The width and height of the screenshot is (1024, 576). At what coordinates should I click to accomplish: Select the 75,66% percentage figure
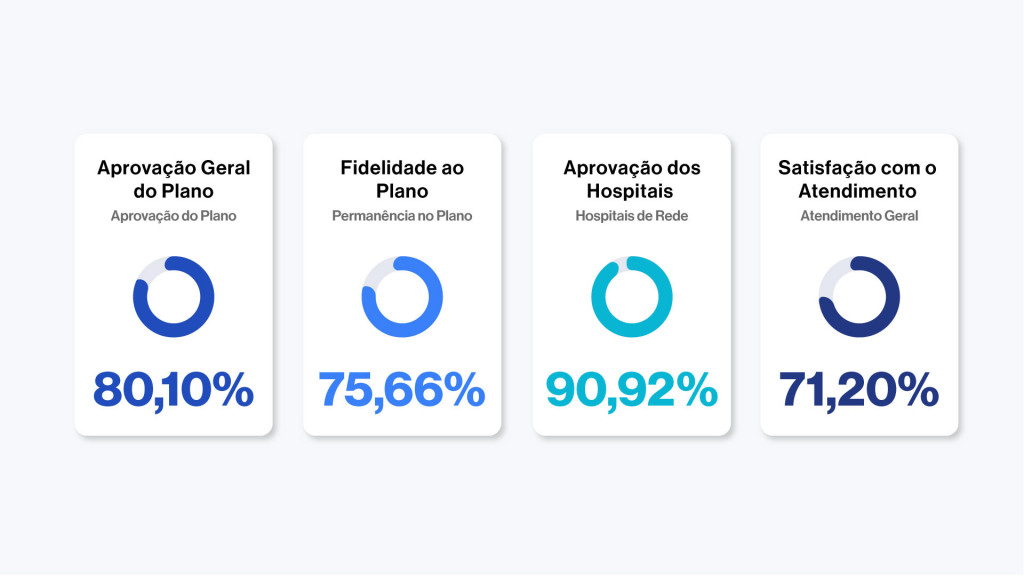pyautogui.click(x=402, y=389)
